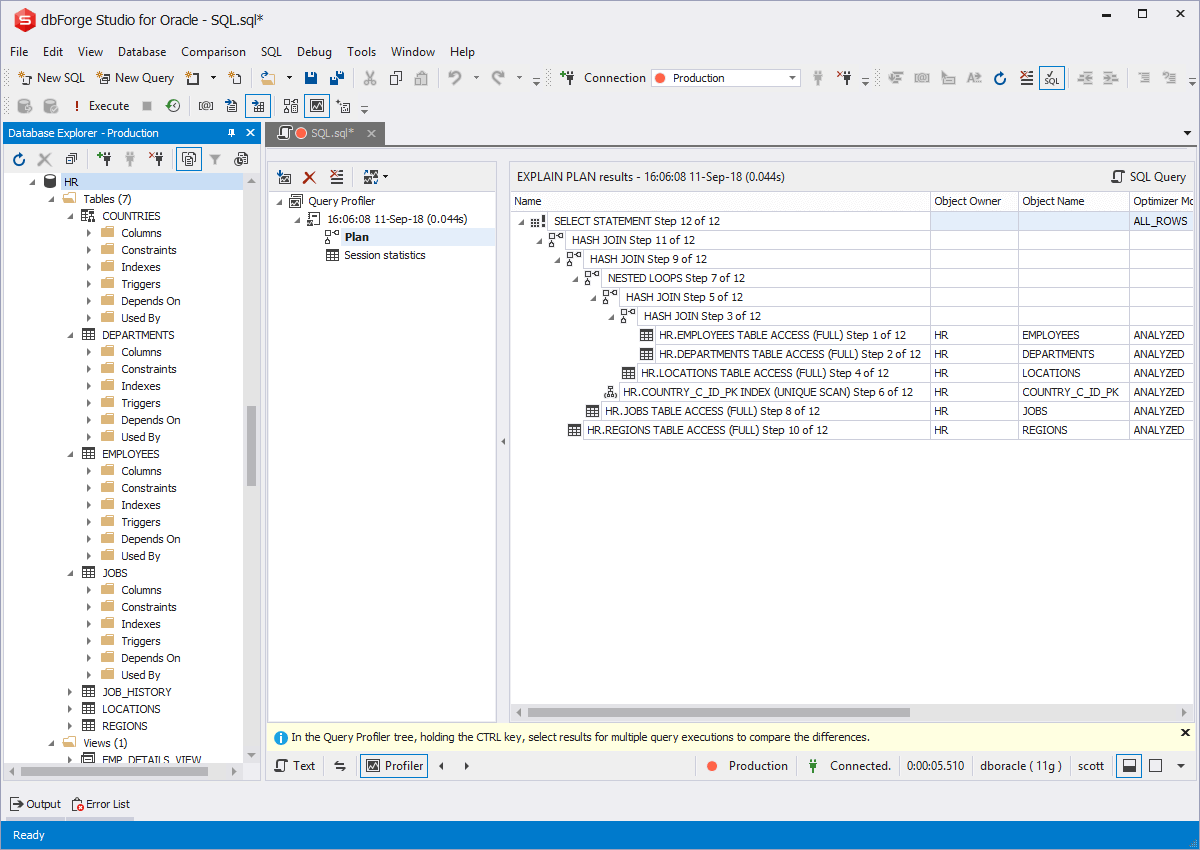Click the Clear profiling results icon in the profiler toolbar
Image resolution: width=1200 pixels, height=850 pixels.
[336, 177]
